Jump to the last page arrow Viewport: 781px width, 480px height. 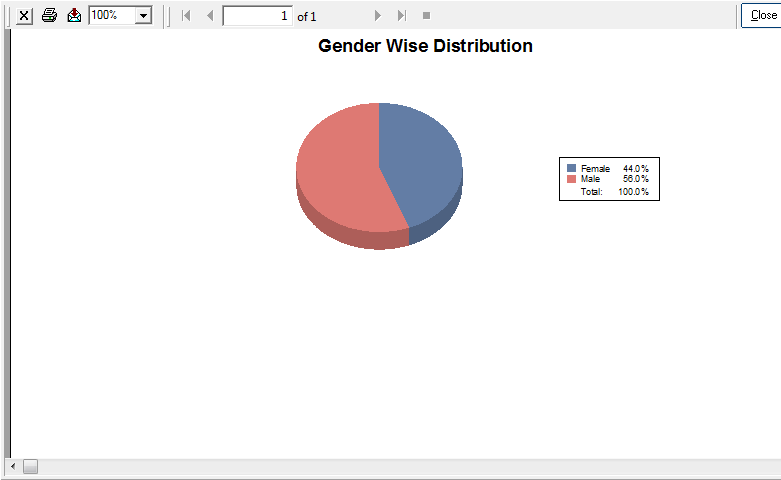point(401,16)
